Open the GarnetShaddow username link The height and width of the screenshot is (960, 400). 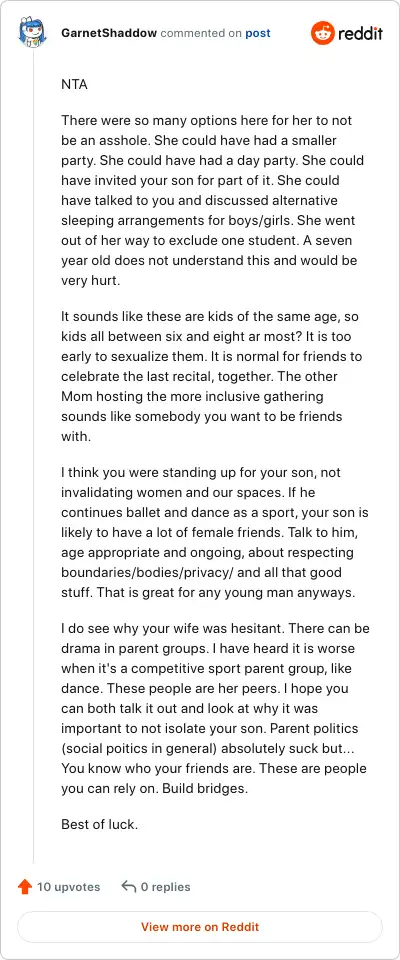(x=109, y=33)
